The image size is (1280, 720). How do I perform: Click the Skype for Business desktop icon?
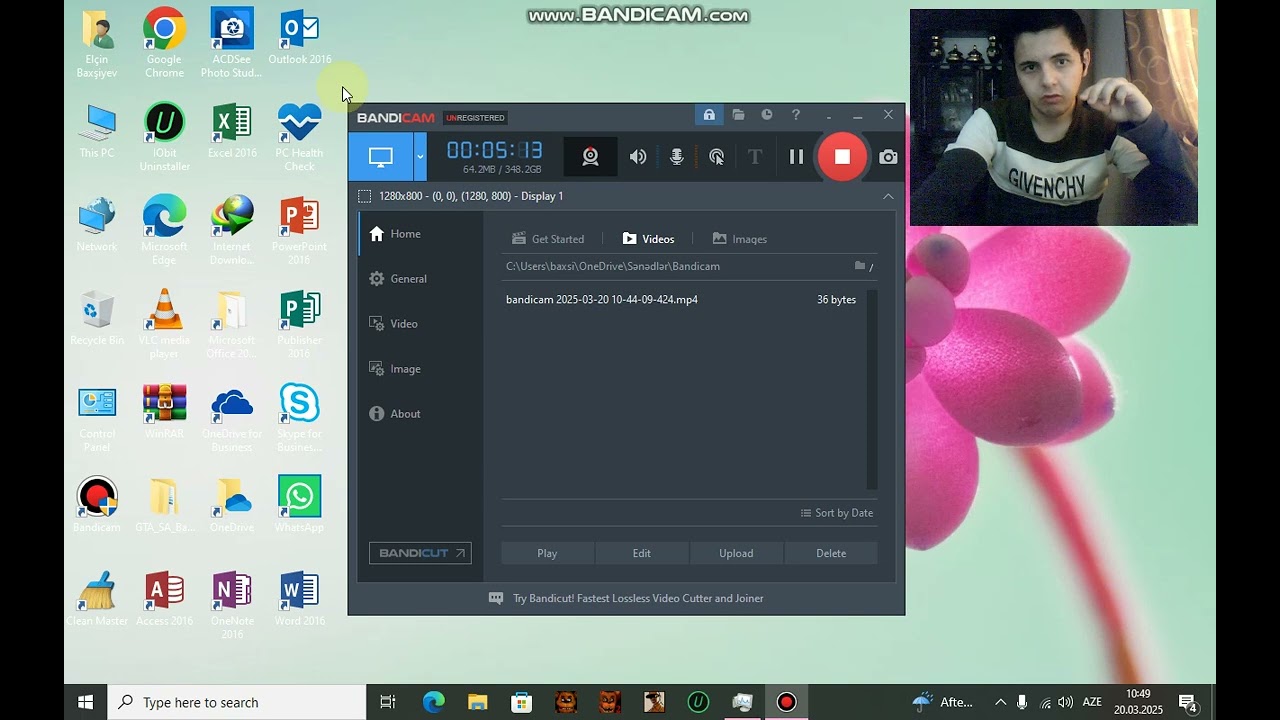(300, 418)
